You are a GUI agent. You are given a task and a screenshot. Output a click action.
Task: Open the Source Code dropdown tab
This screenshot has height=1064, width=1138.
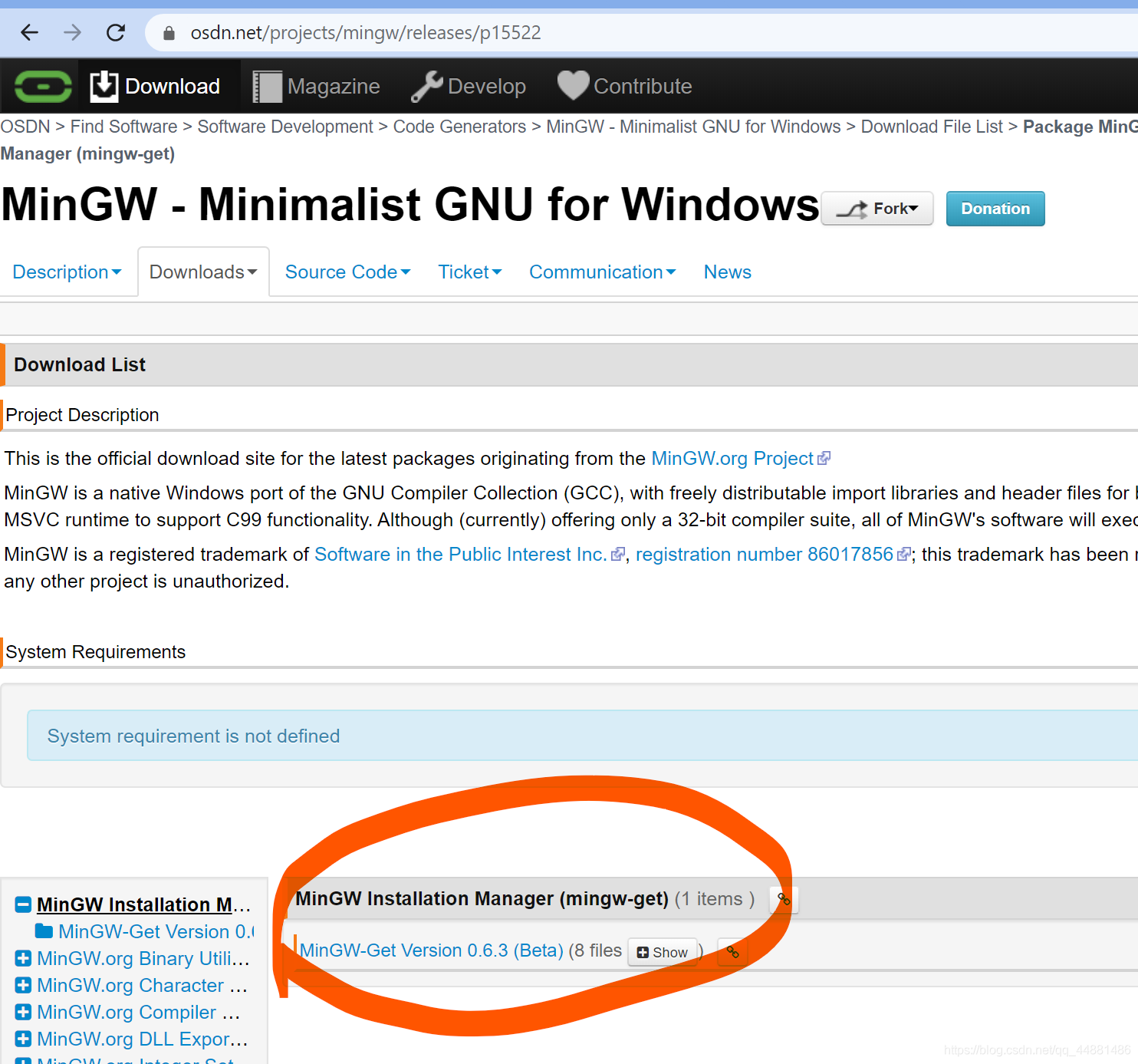(348, 272)
